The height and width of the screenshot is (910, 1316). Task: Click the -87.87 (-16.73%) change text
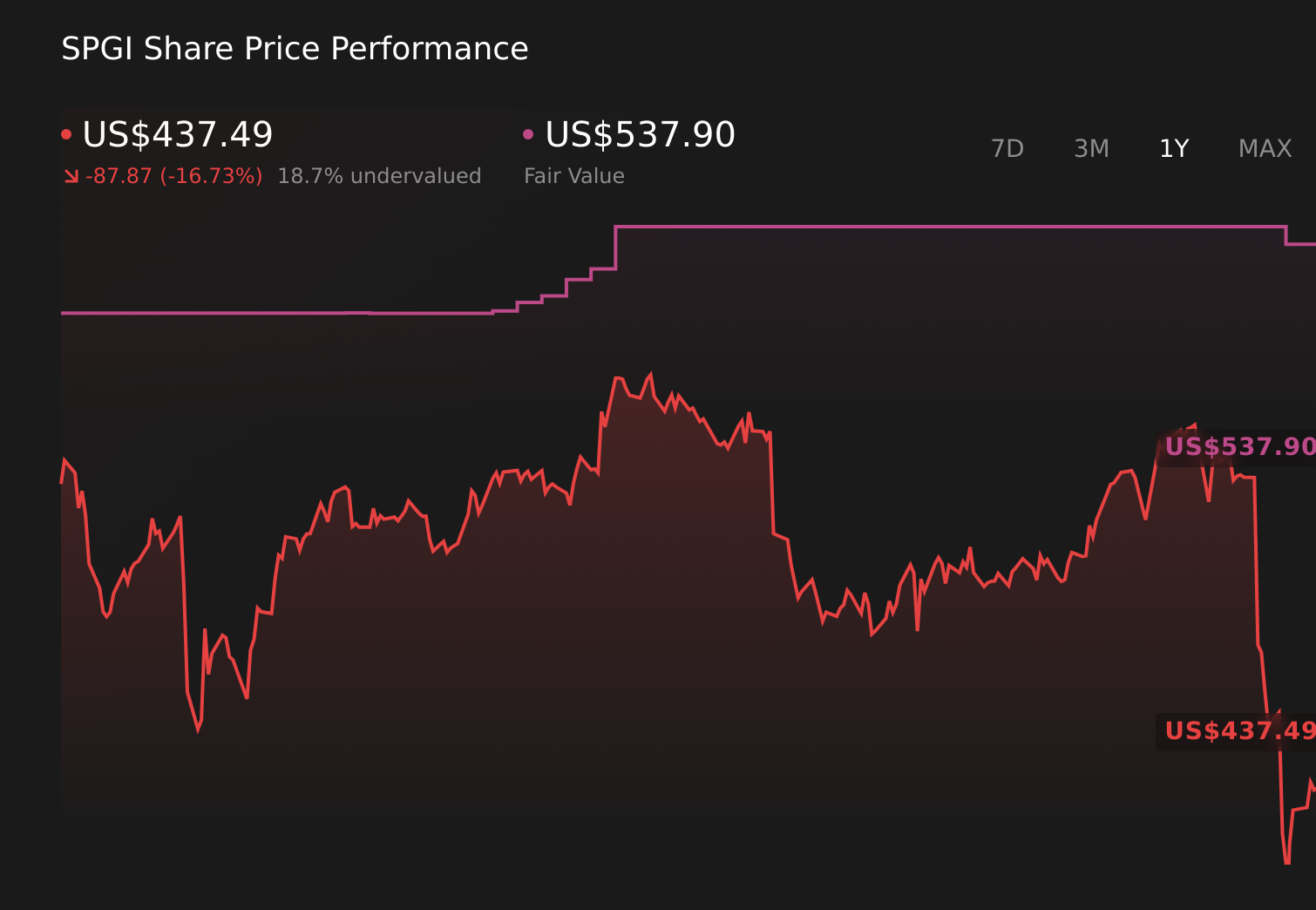[173, 176]
